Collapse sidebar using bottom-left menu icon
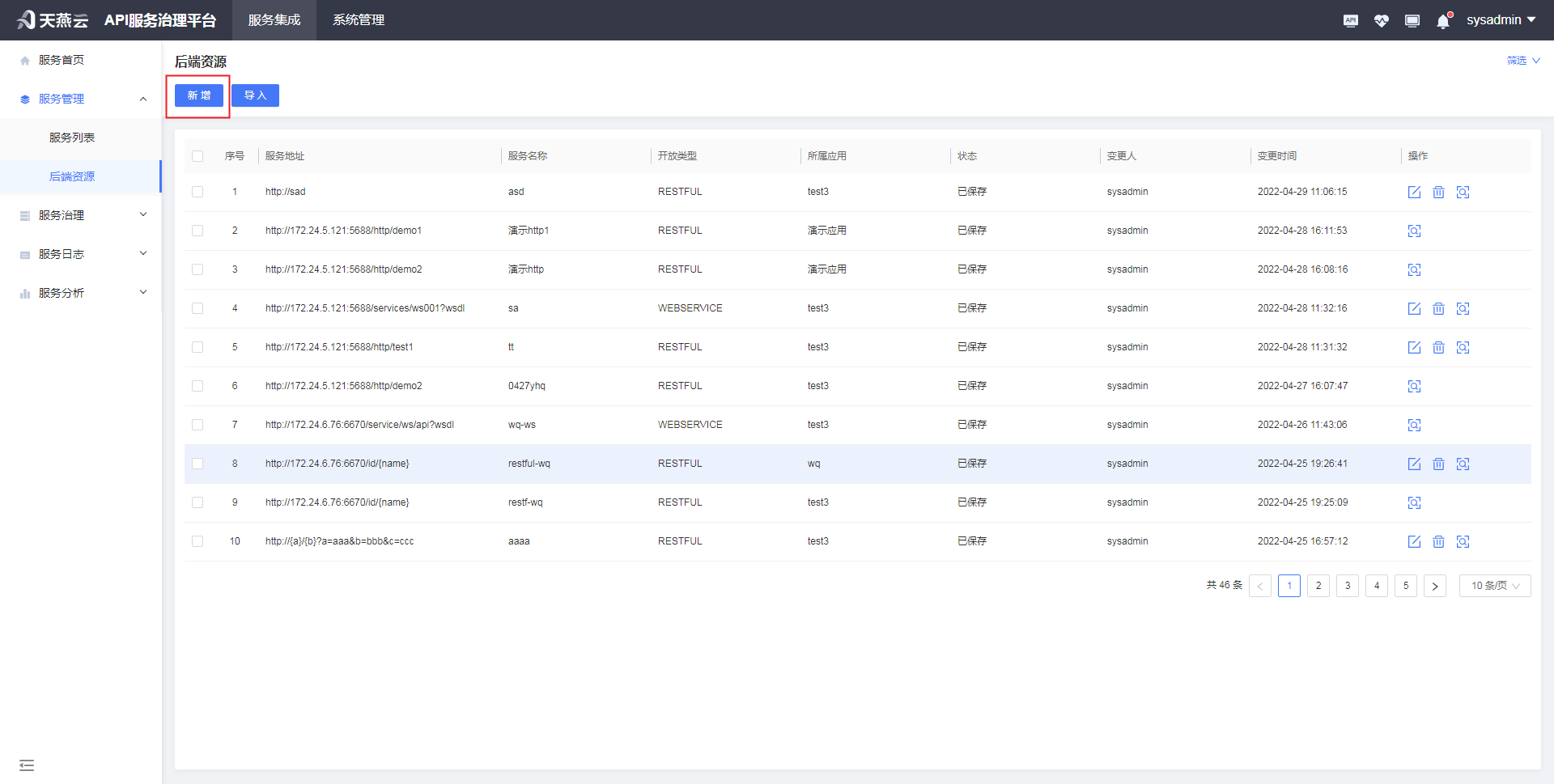1554x784 pixels. point(27,765)
